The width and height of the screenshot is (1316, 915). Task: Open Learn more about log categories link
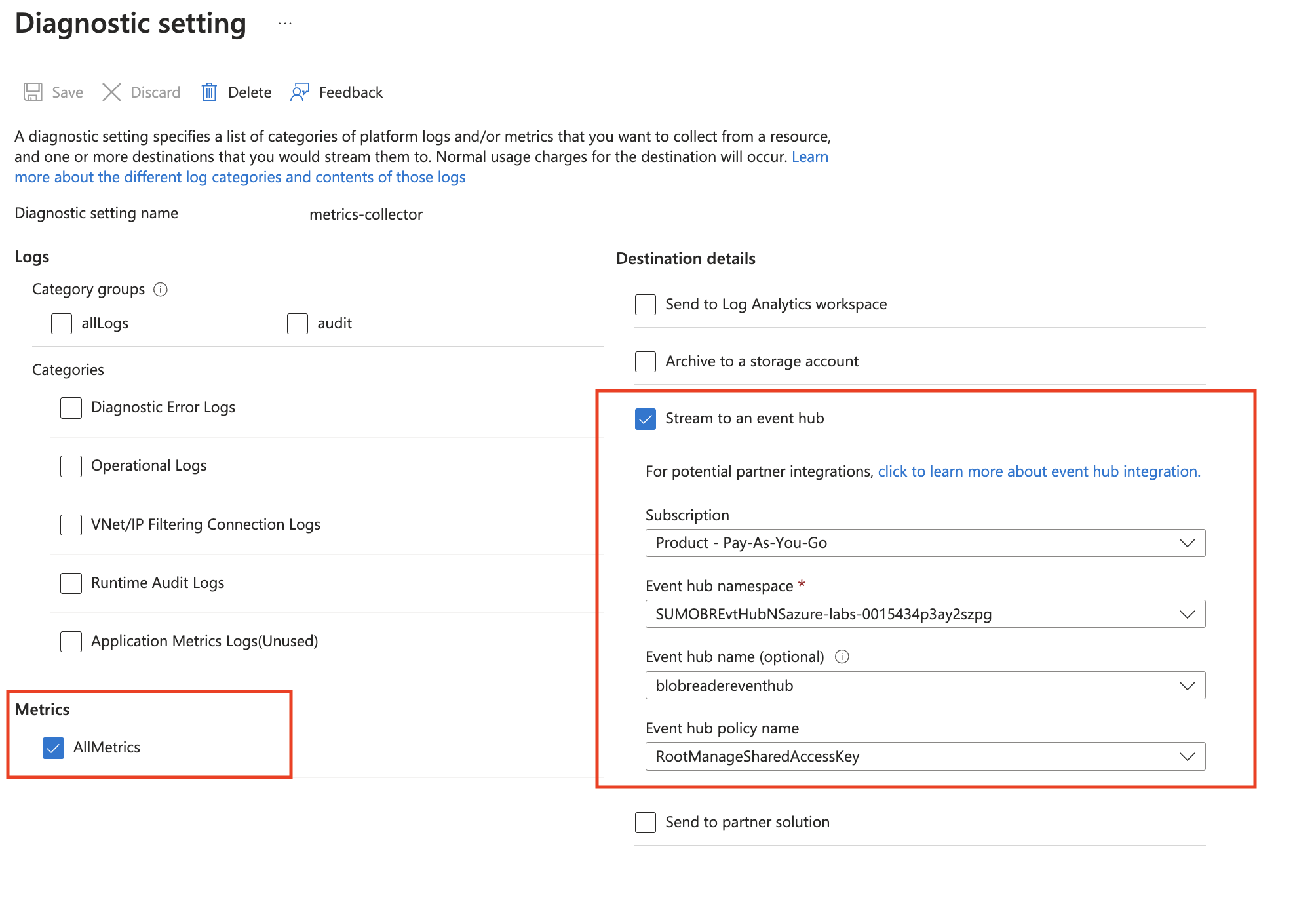click(x=240, y=177)
